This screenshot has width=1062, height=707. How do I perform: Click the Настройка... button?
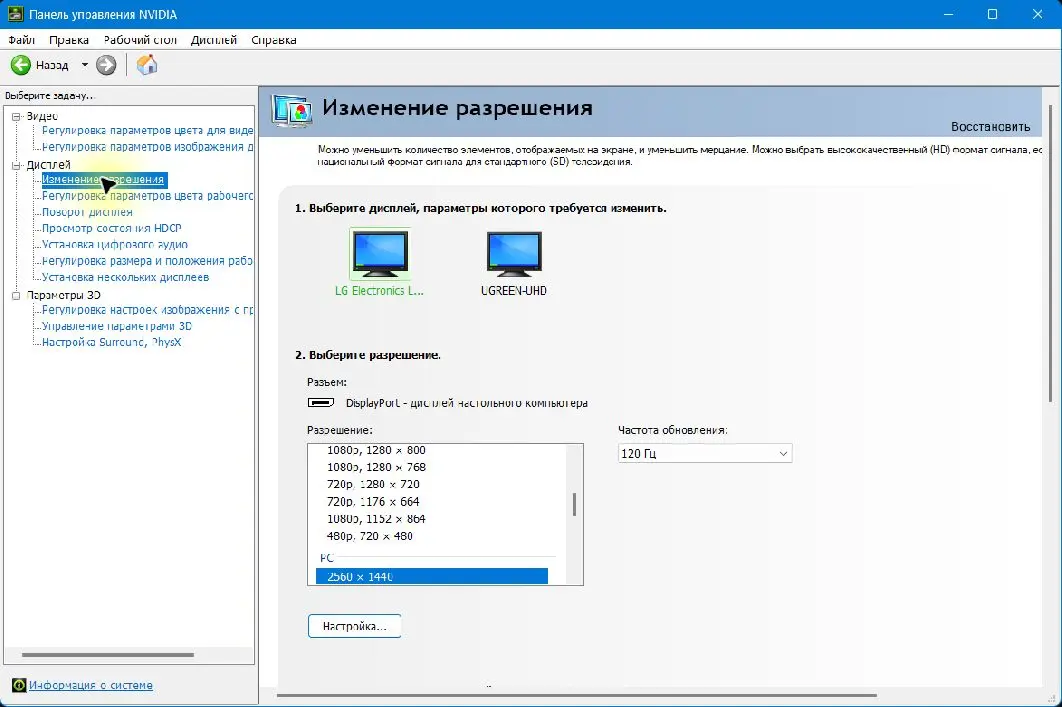[x=354, y=626]
